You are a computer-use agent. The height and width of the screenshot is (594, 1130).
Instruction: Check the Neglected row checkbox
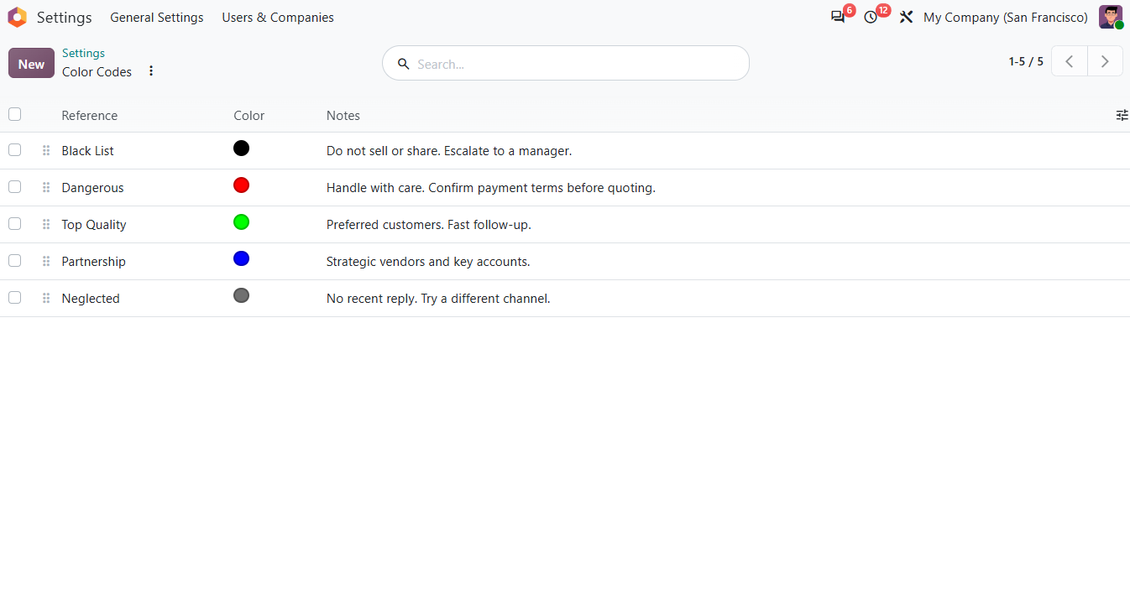(x=14, y=297)
